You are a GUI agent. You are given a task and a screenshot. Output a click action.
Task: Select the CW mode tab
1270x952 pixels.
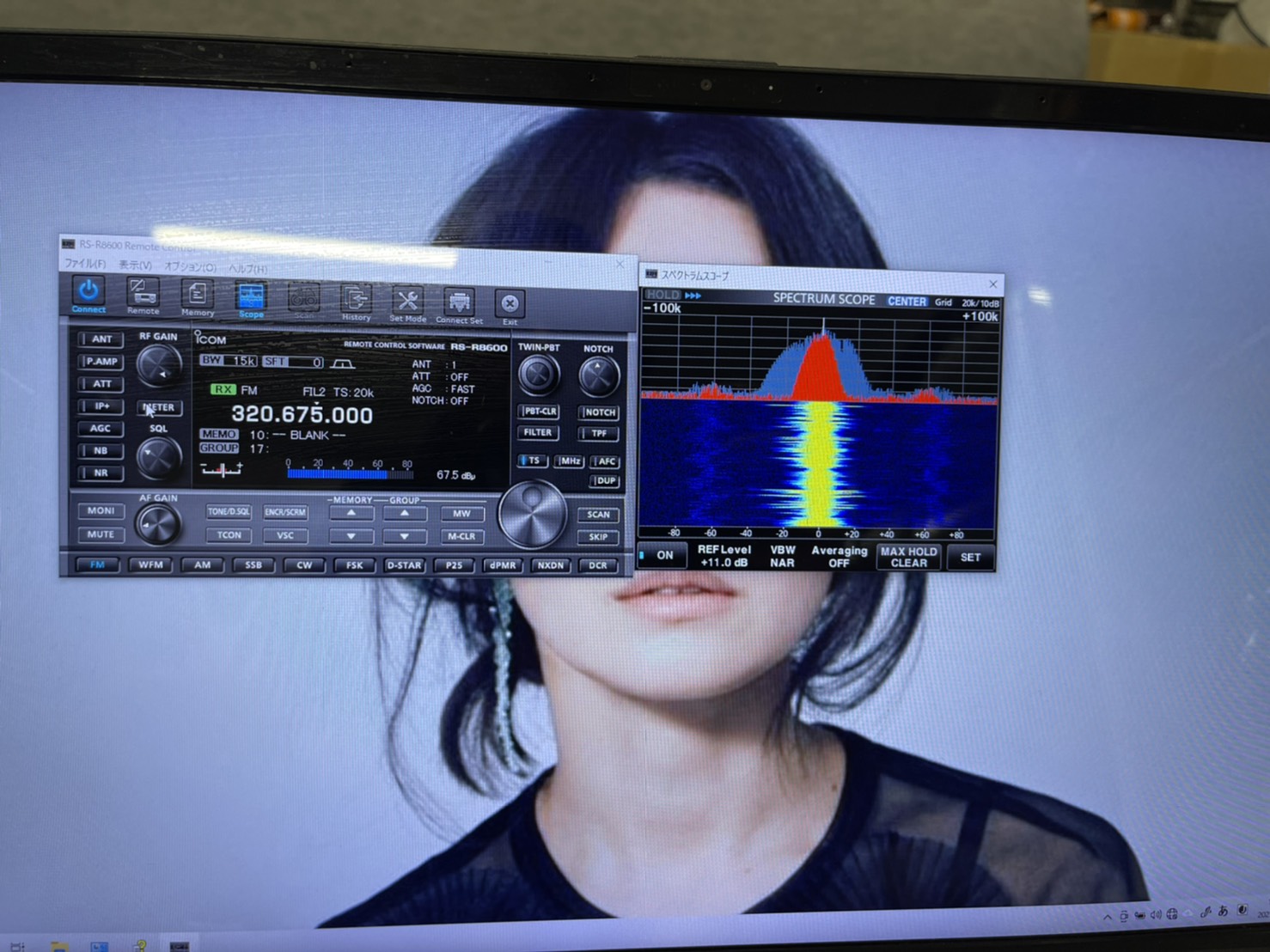click(x=303, y=565)
